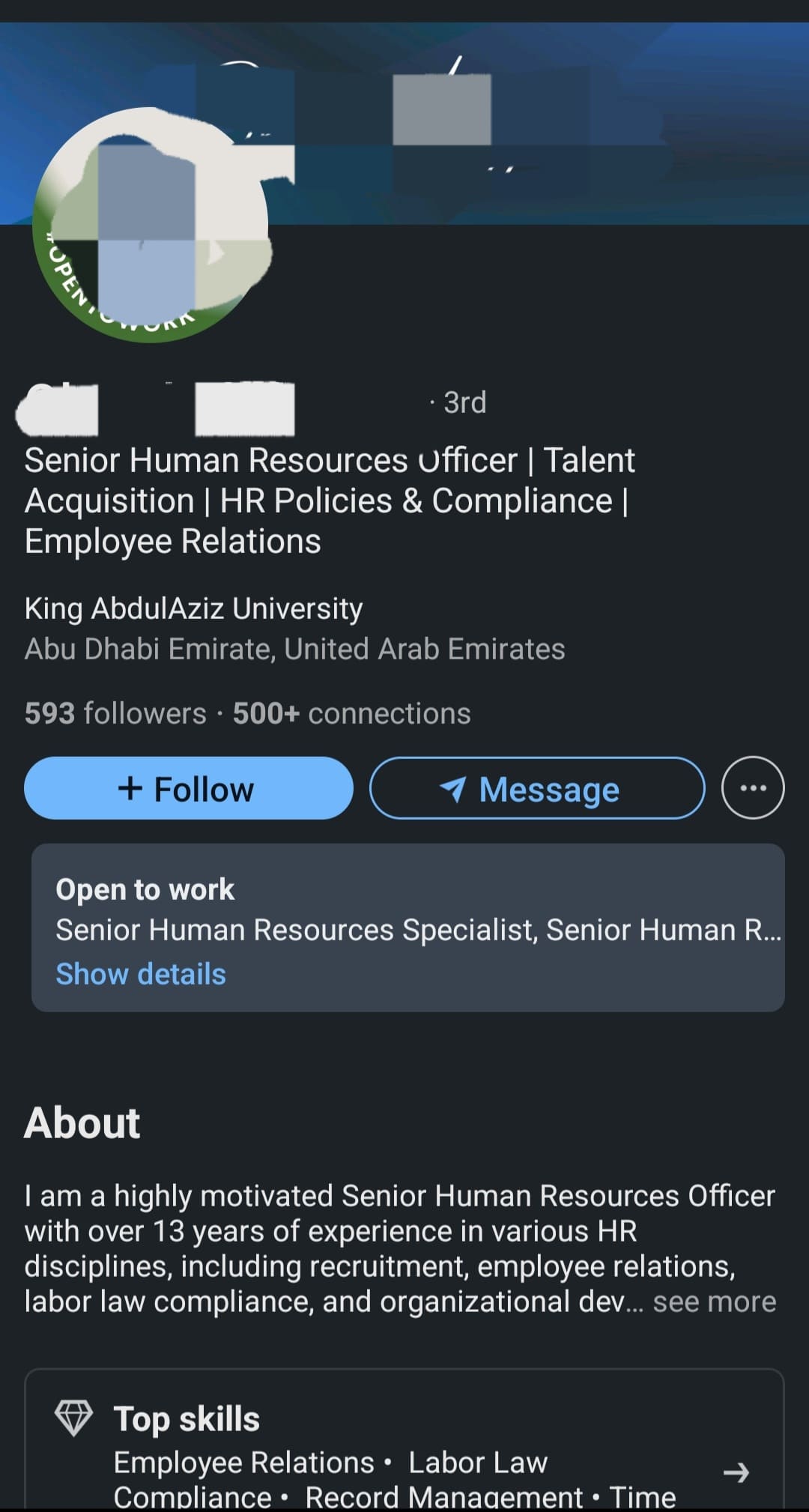Viewport: 809px width, 1512px height.
Task: Open the Message button
Action: click(536, 788)
